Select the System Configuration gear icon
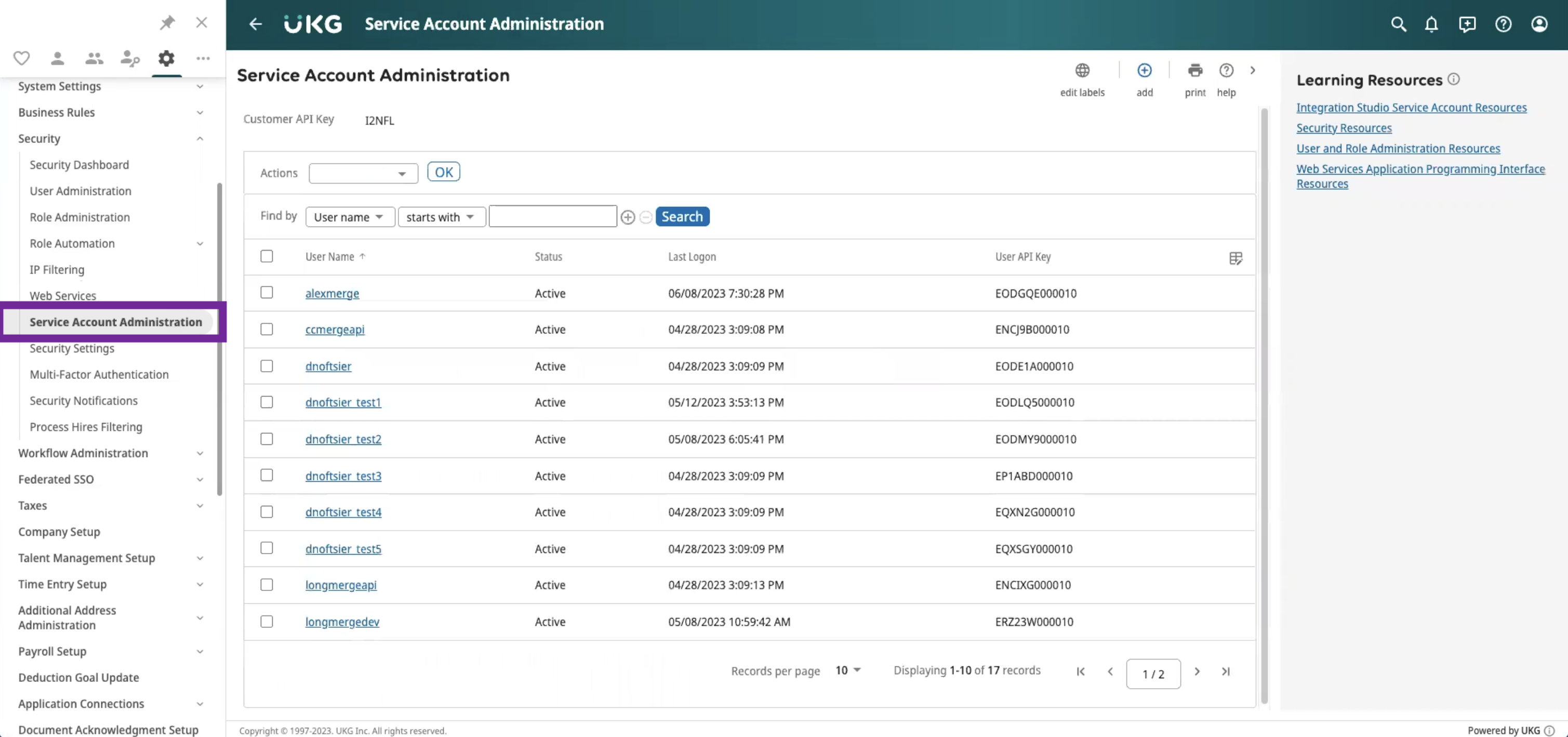The width and height of the screenshot is (1568, 737). [166, 59]
